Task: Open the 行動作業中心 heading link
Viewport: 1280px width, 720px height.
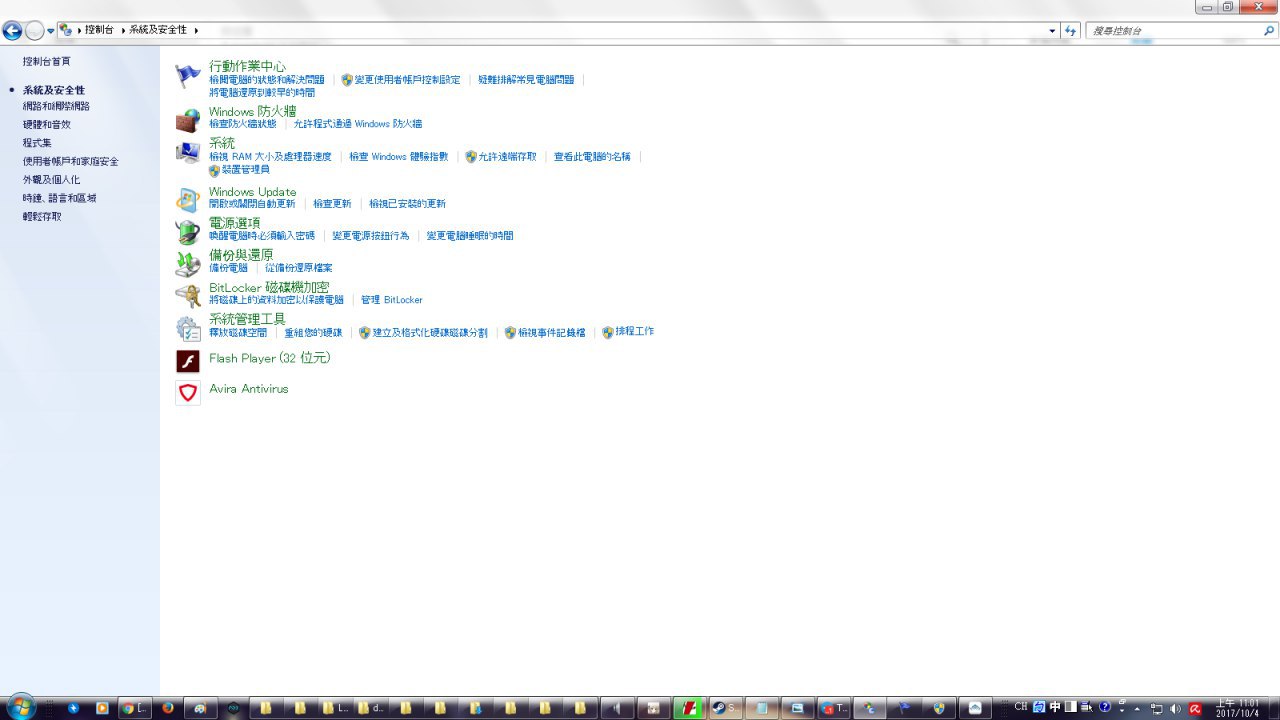Action: coord(247,66)
